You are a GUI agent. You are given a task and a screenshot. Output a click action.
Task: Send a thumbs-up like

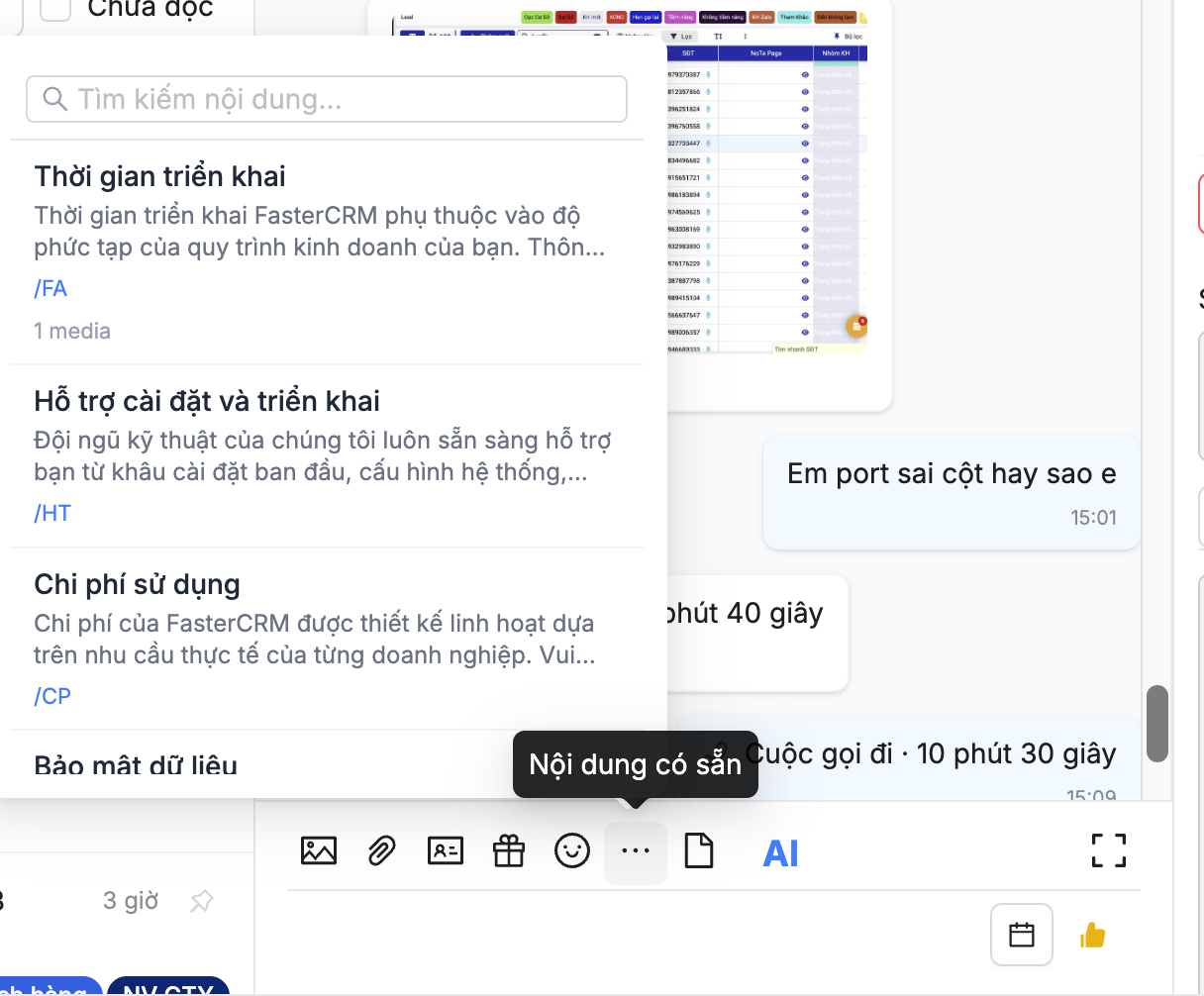tap(1093, 935)
